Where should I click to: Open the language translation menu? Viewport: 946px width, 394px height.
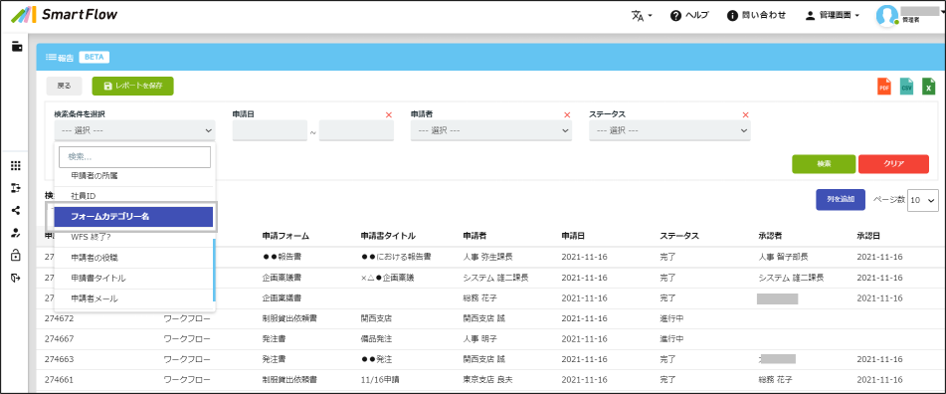coord(642,16)
